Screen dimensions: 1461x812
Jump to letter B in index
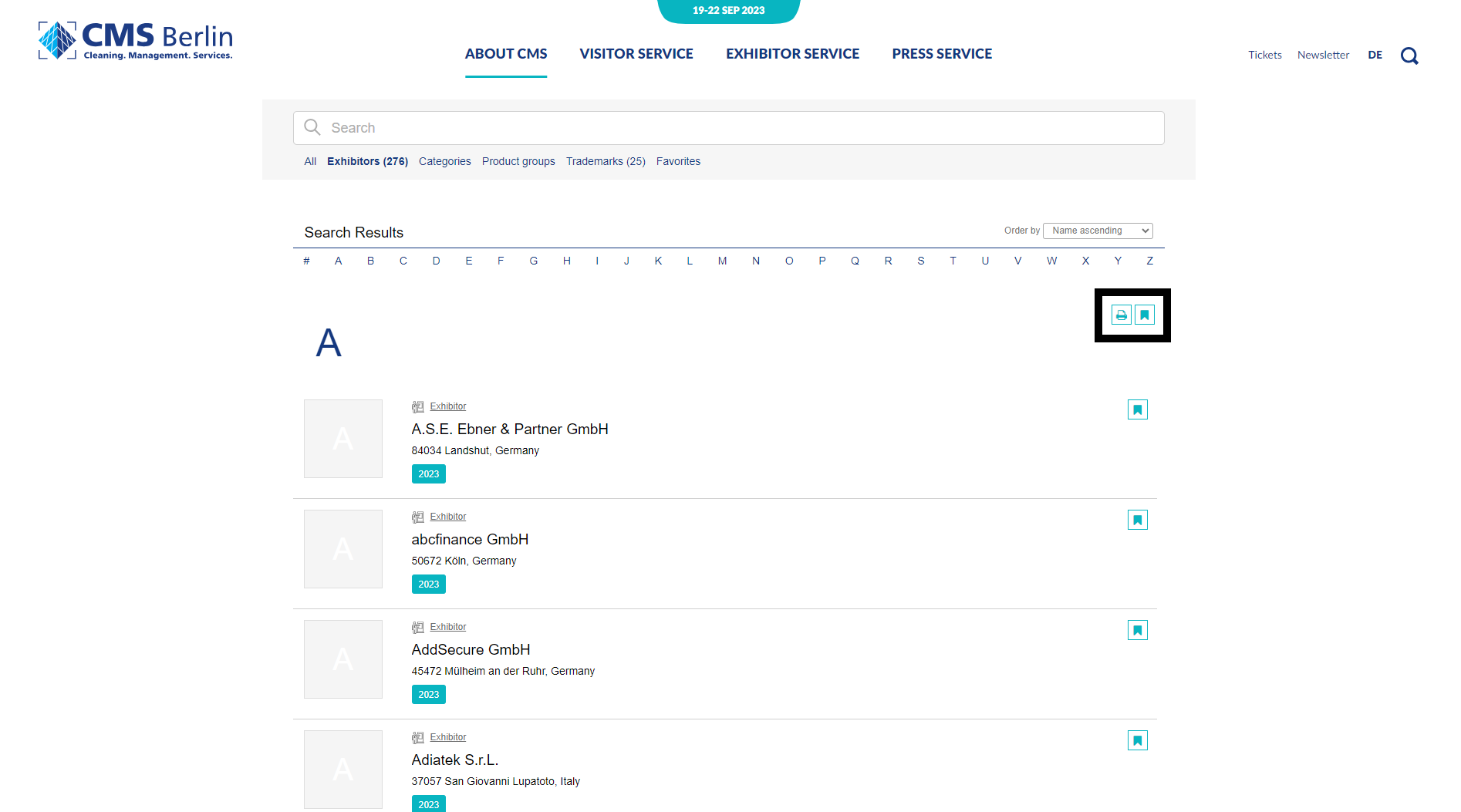pyautogui.click(x=371, y=261)
